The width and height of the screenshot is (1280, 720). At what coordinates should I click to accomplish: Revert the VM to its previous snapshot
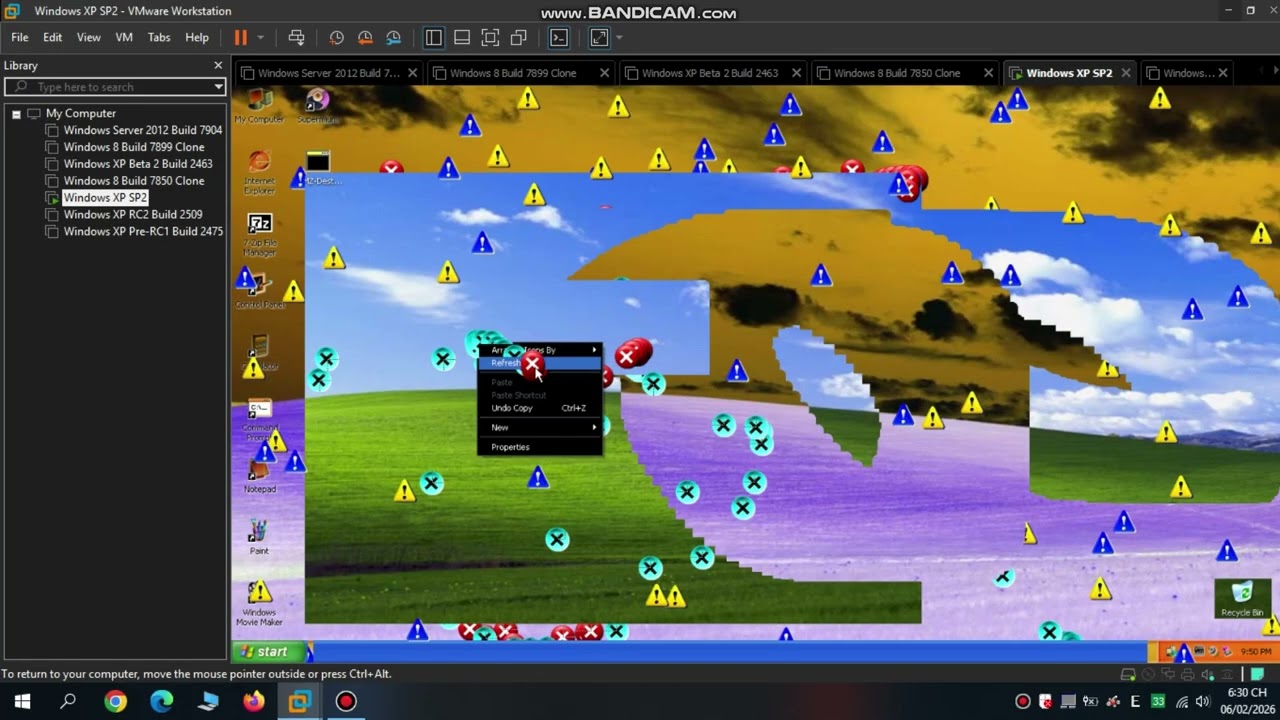click(x=365, y=38)
